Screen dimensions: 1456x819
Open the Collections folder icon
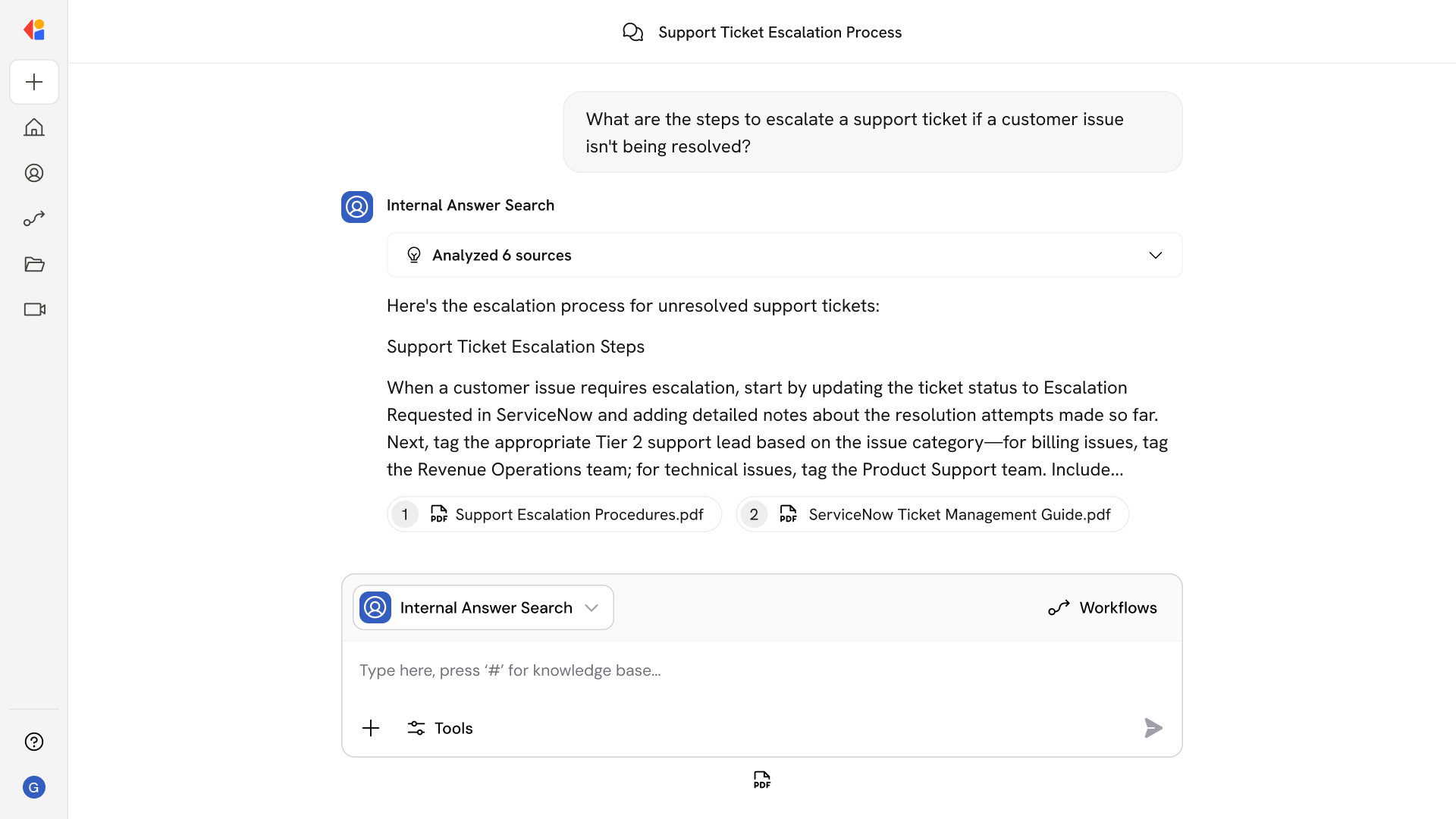pos(33,264)
